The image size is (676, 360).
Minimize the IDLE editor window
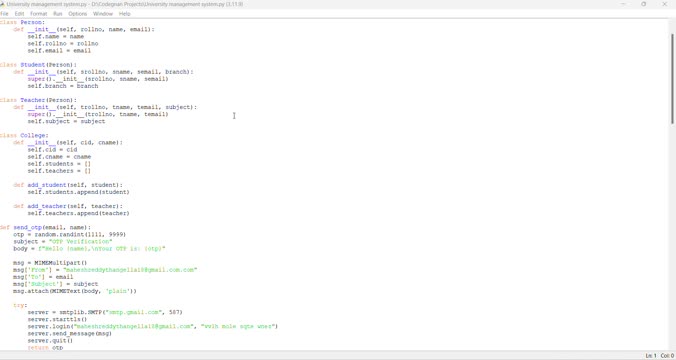[x=623, y=4]
